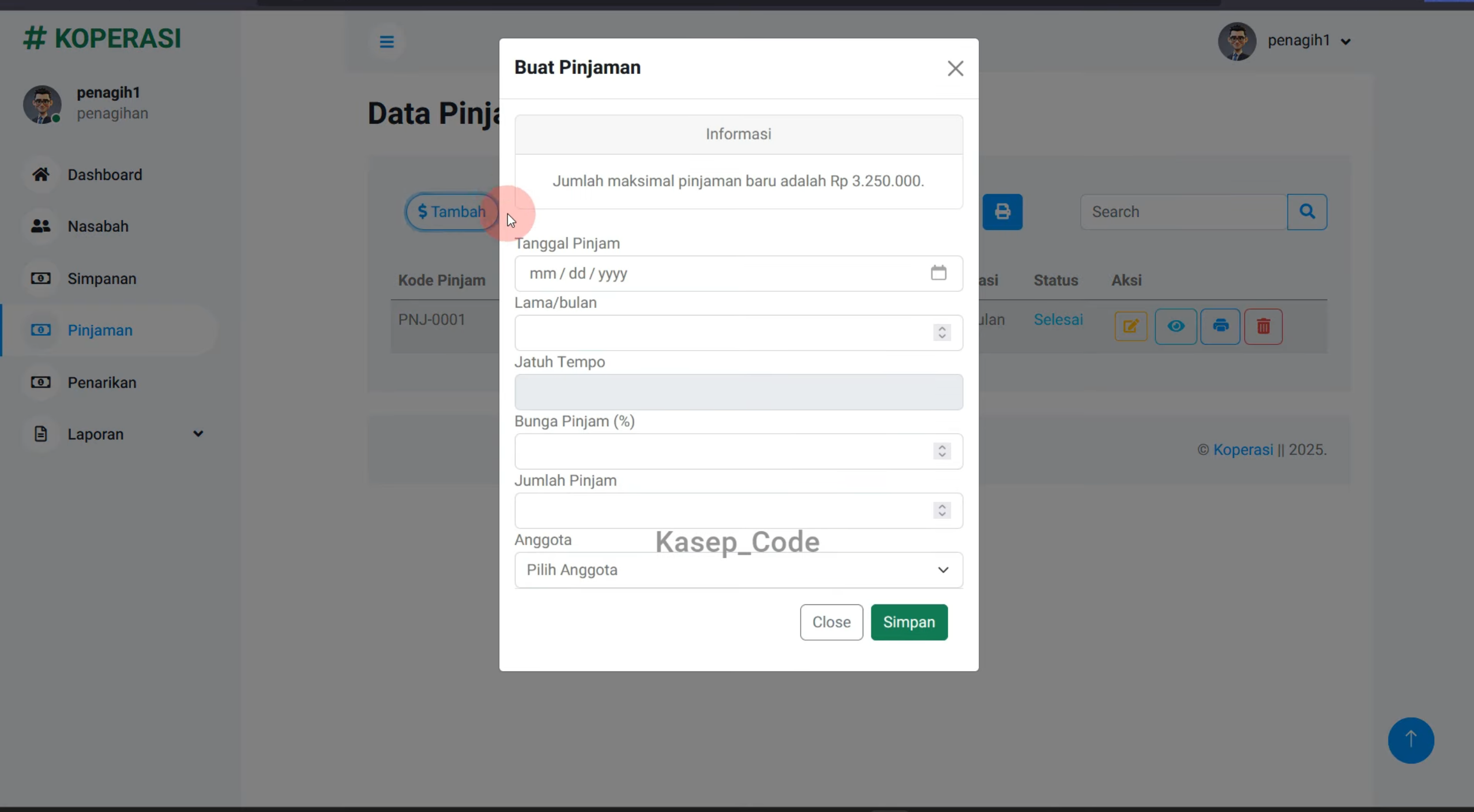
Task: Click the scroll-to-top arrow button
Action: (x=1411, y=740)
